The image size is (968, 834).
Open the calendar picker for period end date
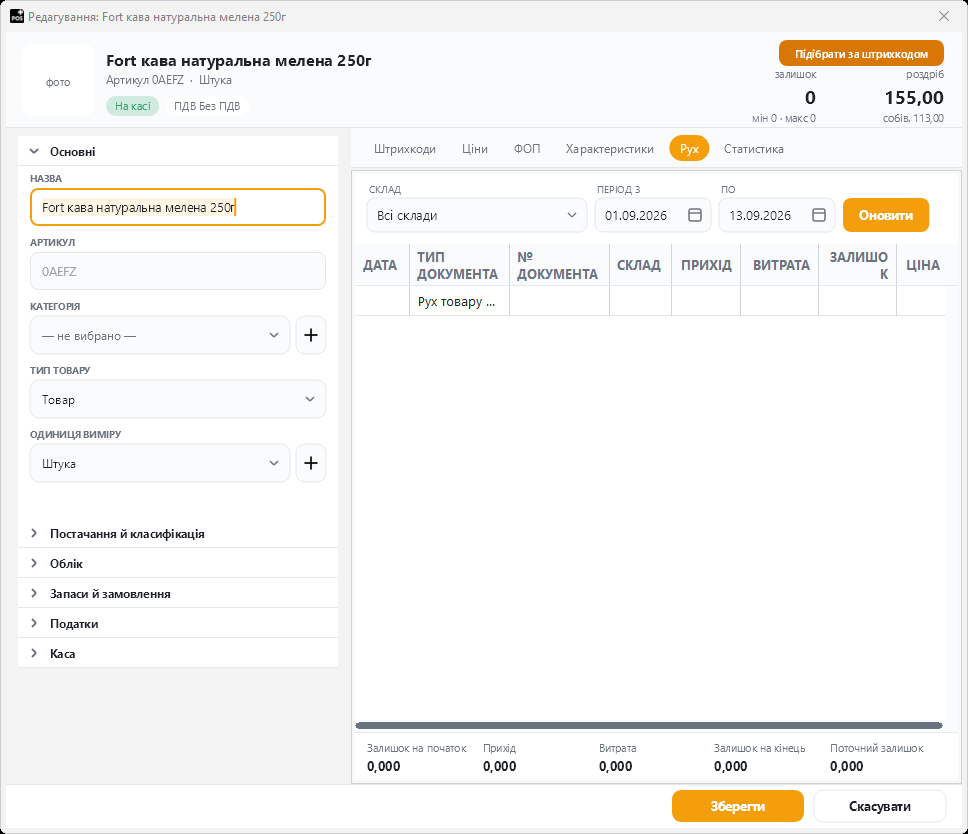click(x=819, y=215)
